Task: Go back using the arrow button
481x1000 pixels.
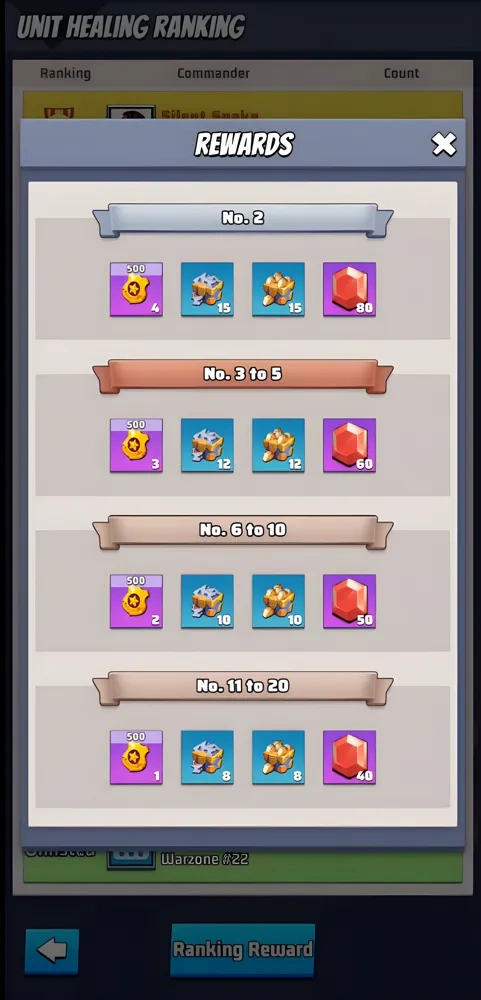Action: click(52, 951)
